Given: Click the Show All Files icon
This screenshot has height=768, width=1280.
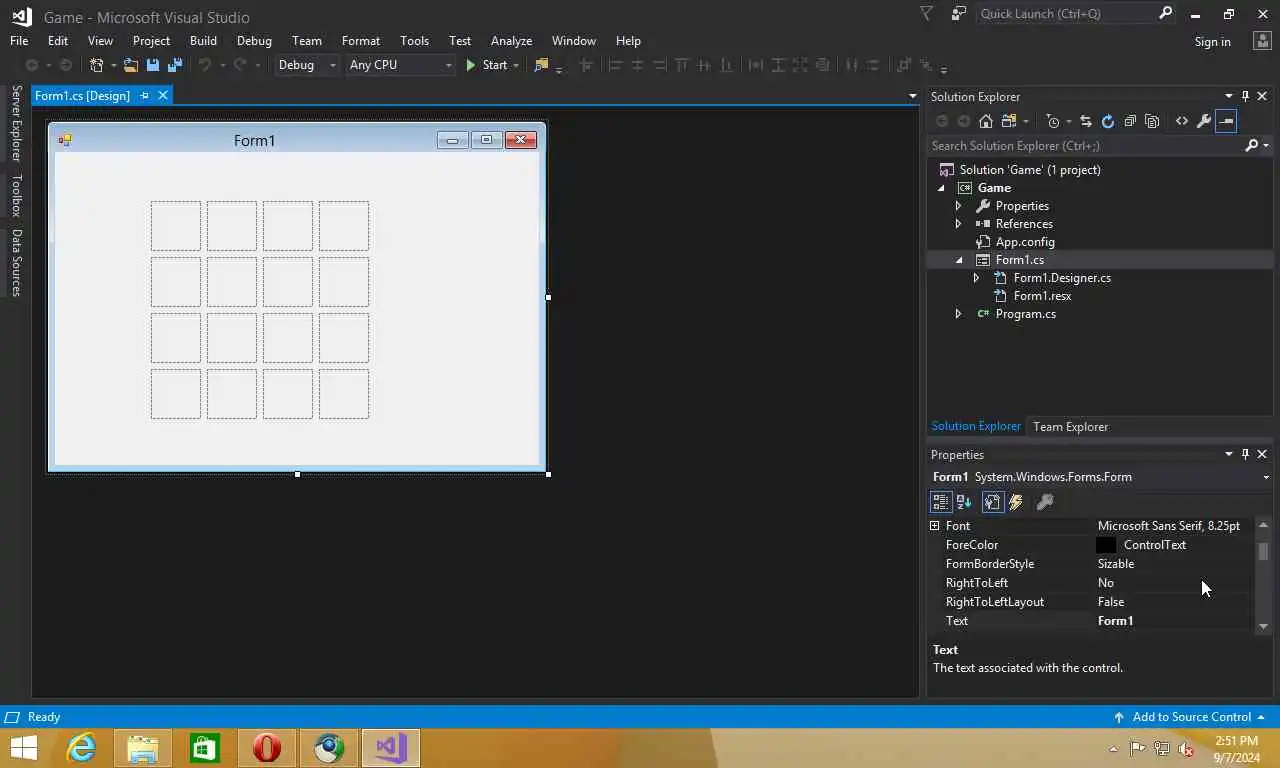Looking at the screenshot, I should (1152, 121).
